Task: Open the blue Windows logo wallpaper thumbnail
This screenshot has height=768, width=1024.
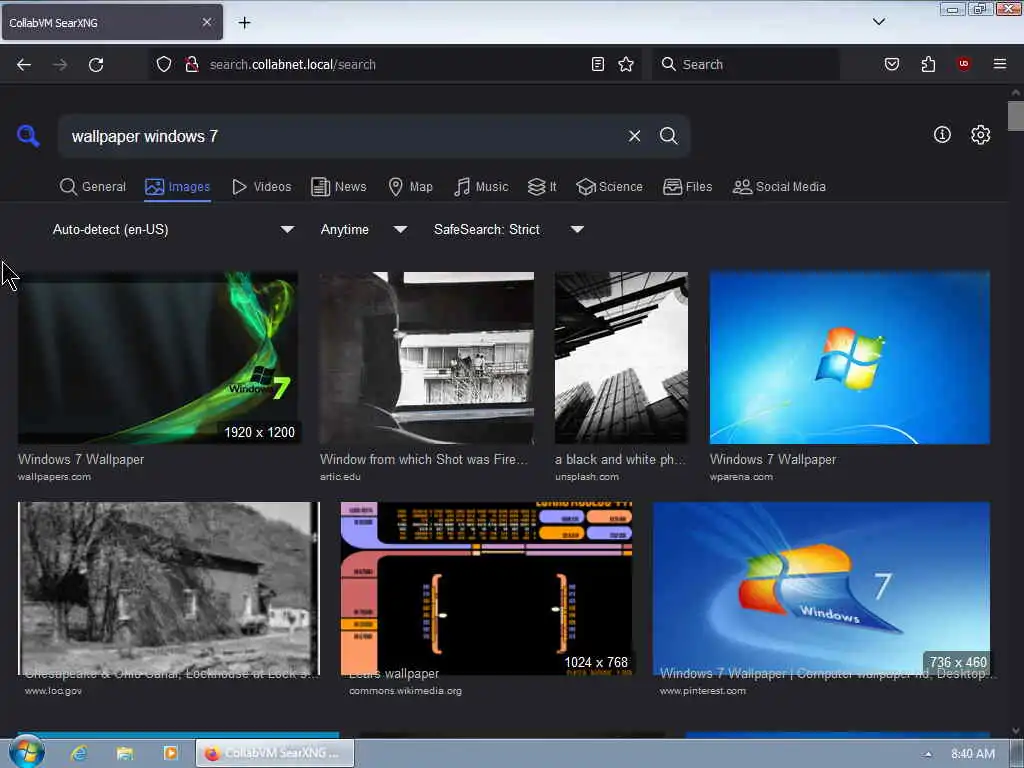Action: [850, 358]
